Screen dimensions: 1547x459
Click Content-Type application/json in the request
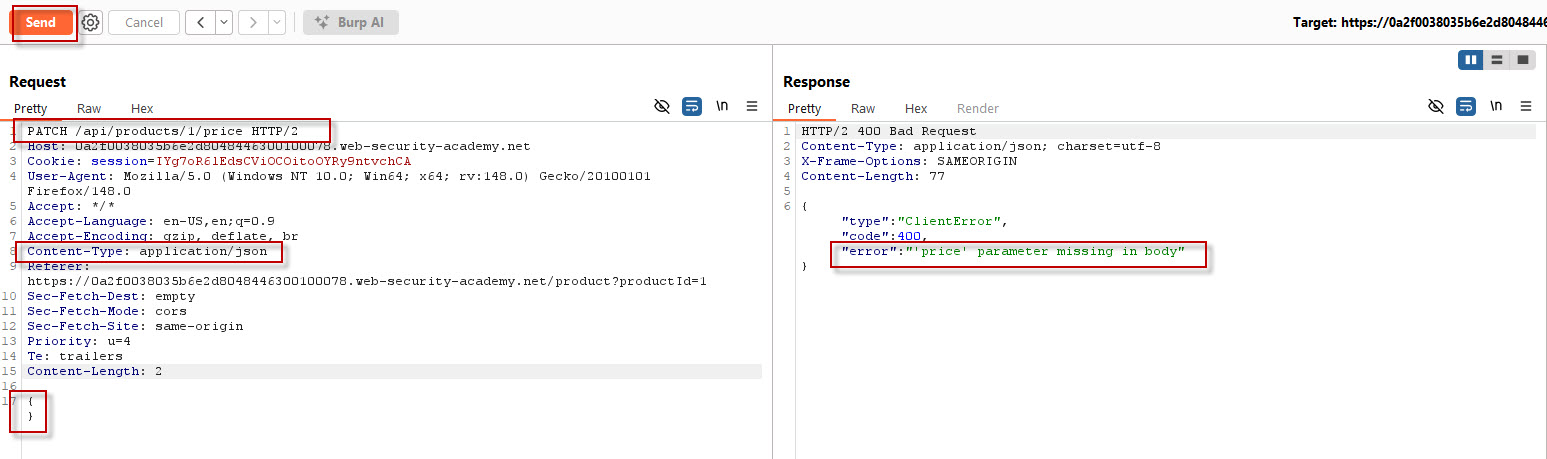coord(147,251)
